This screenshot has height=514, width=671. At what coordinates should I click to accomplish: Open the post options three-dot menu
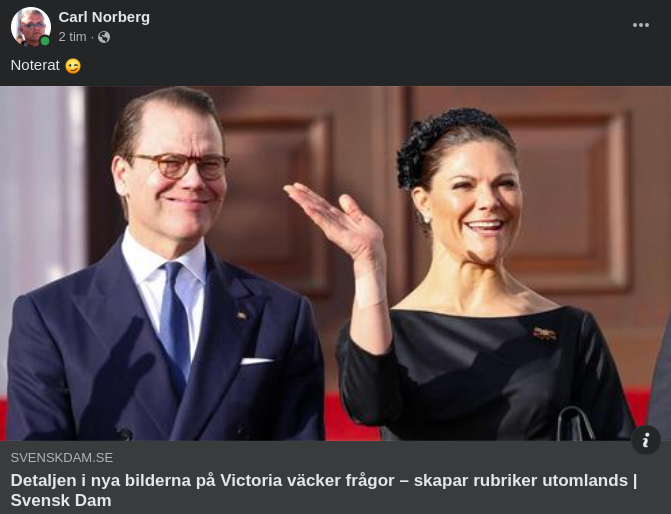(x=641, y=25)
